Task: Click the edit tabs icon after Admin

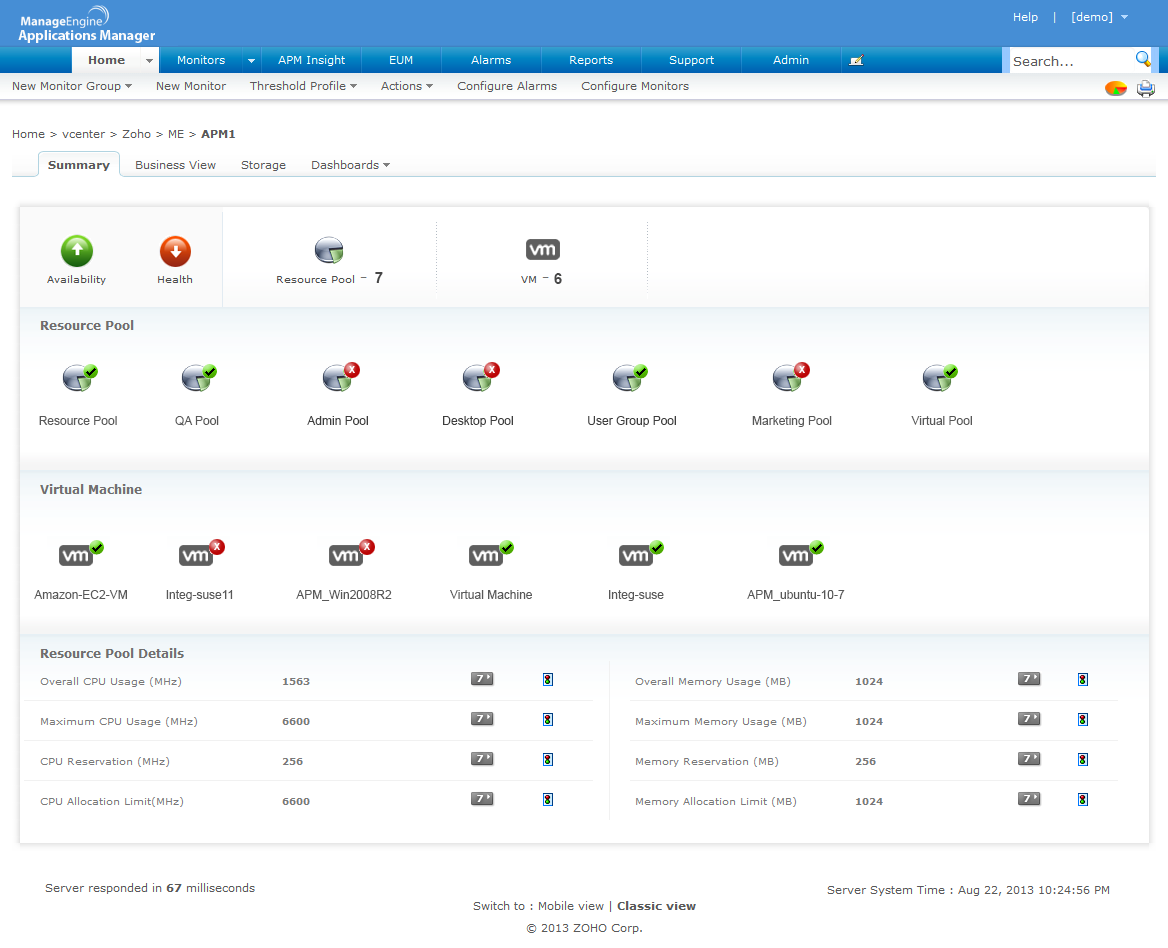Action: click(x=857, y=60)
